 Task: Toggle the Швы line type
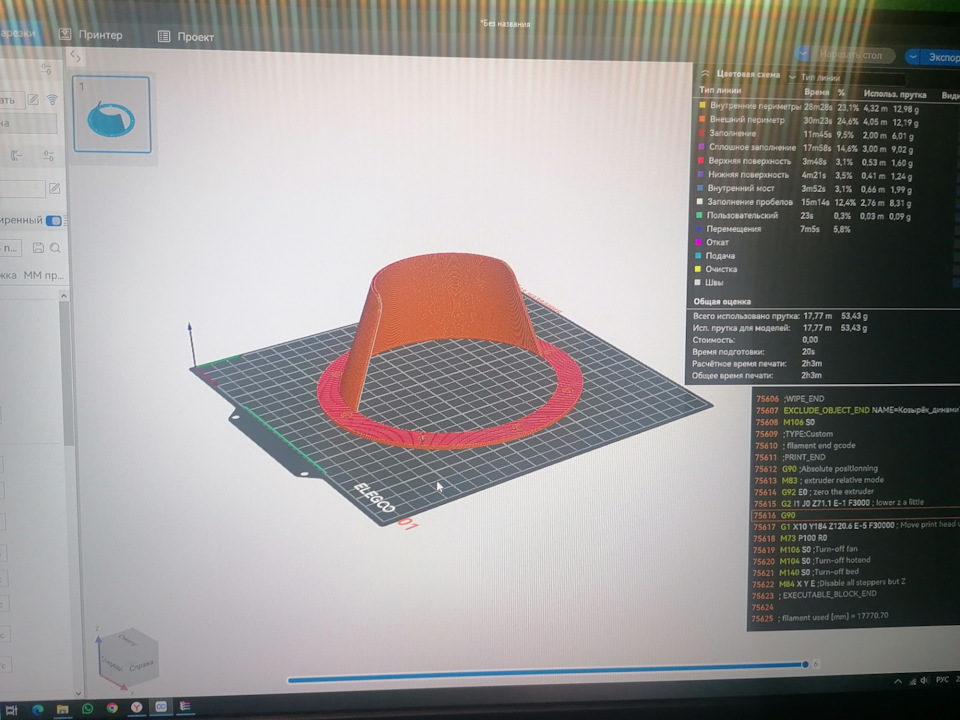[709, 283]
